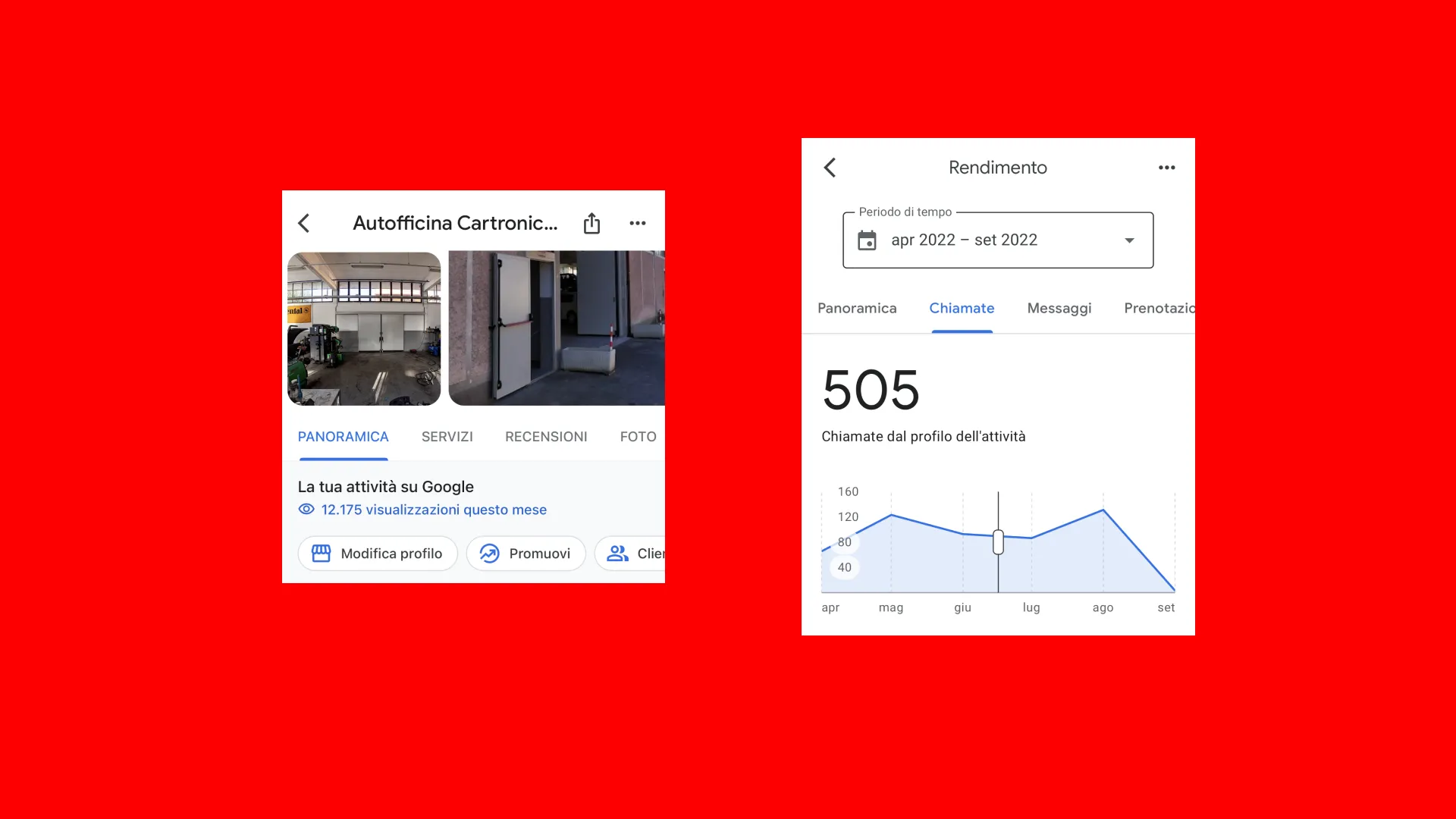Switch to the RECENSIONI tab
Viewport: 1456px width, 819px height.
546,437
